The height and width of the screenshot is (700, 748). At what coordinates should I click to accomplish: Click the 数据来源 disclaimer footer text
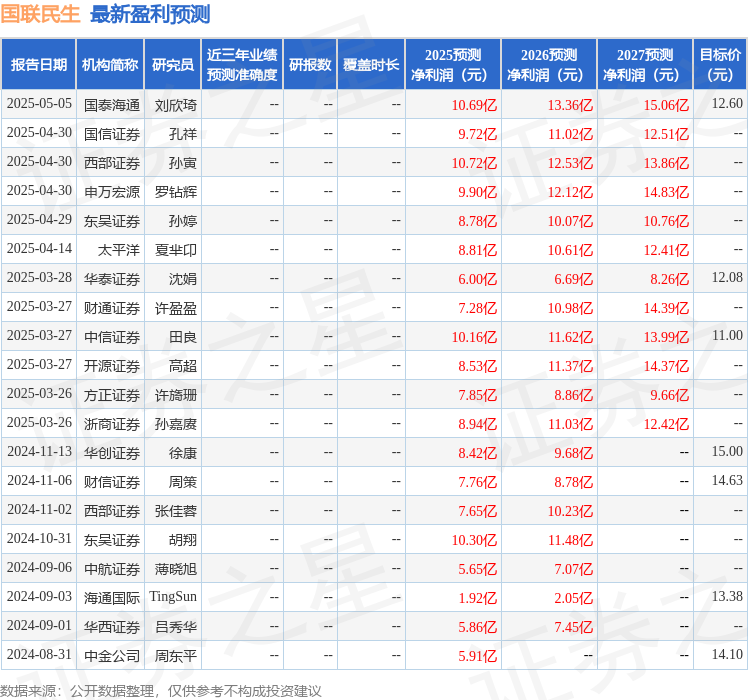161,691
